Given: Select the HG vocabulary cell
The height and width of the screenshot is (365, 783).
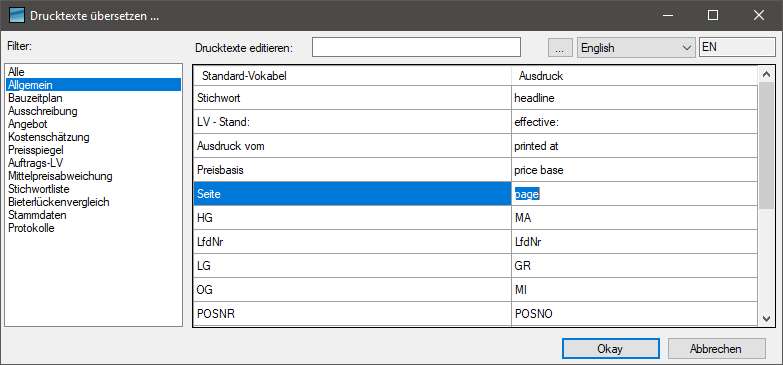Looking at the screenshot, I should coord(353,218).
